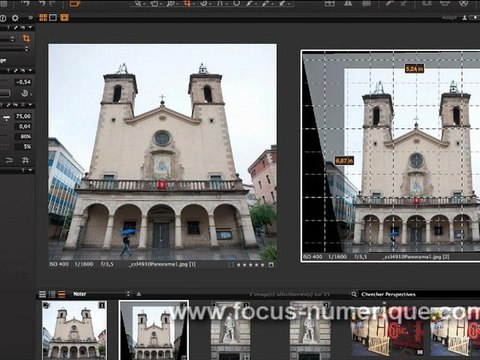Switch viewer to single image view
This screenshot has width=480, height=360.
[53, 18]
